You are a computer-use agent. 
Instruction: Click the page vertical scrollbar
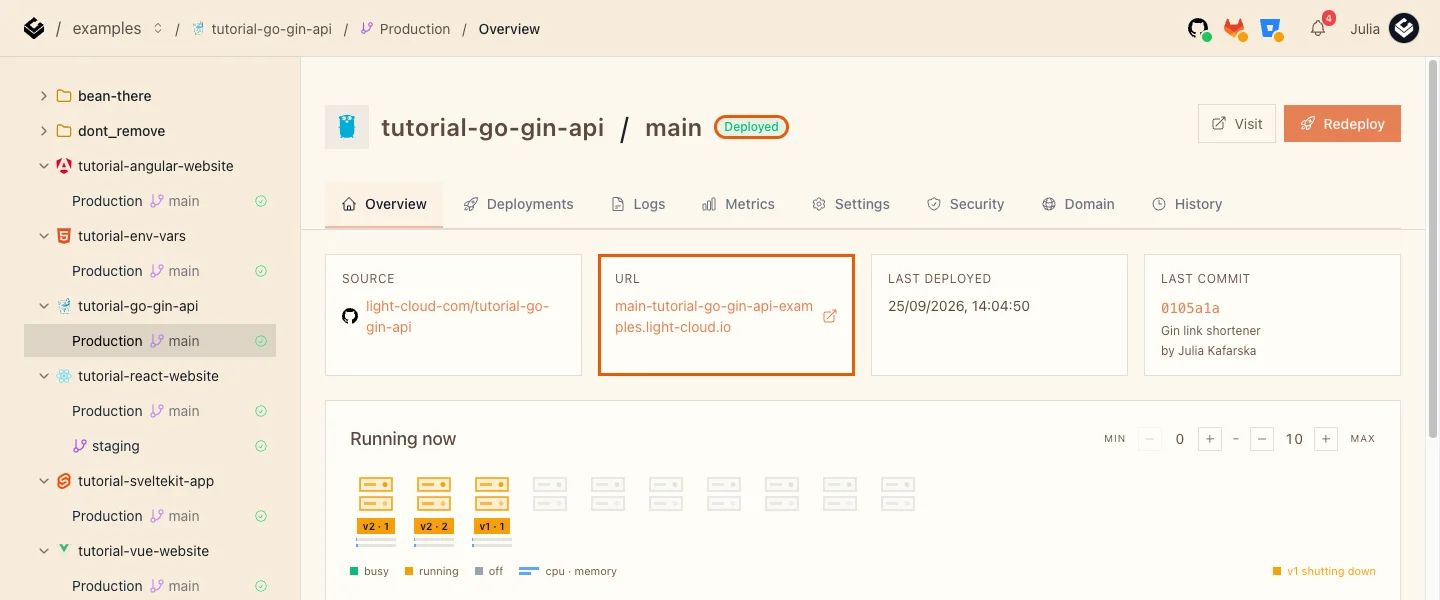tap(1433, 250)
